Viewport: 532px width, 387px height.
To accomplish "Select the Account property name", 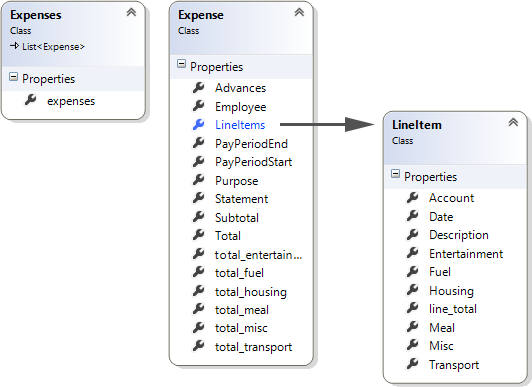I will click(451, 198).
